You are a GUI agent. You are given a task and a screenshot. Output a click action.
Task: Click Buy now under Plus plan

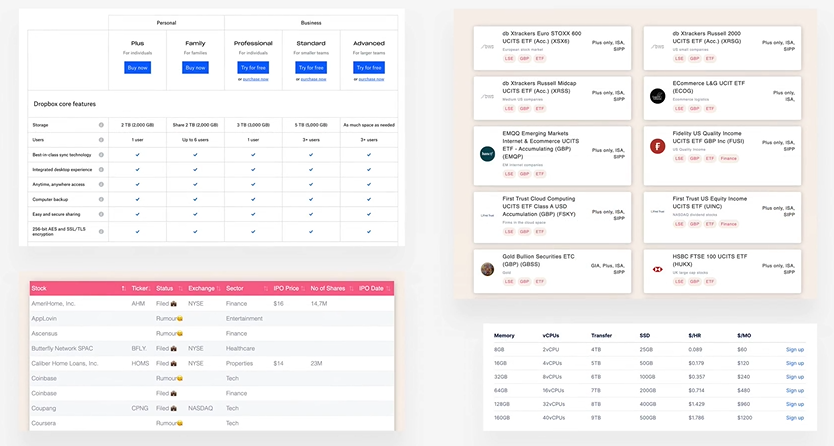click(137, 68)
